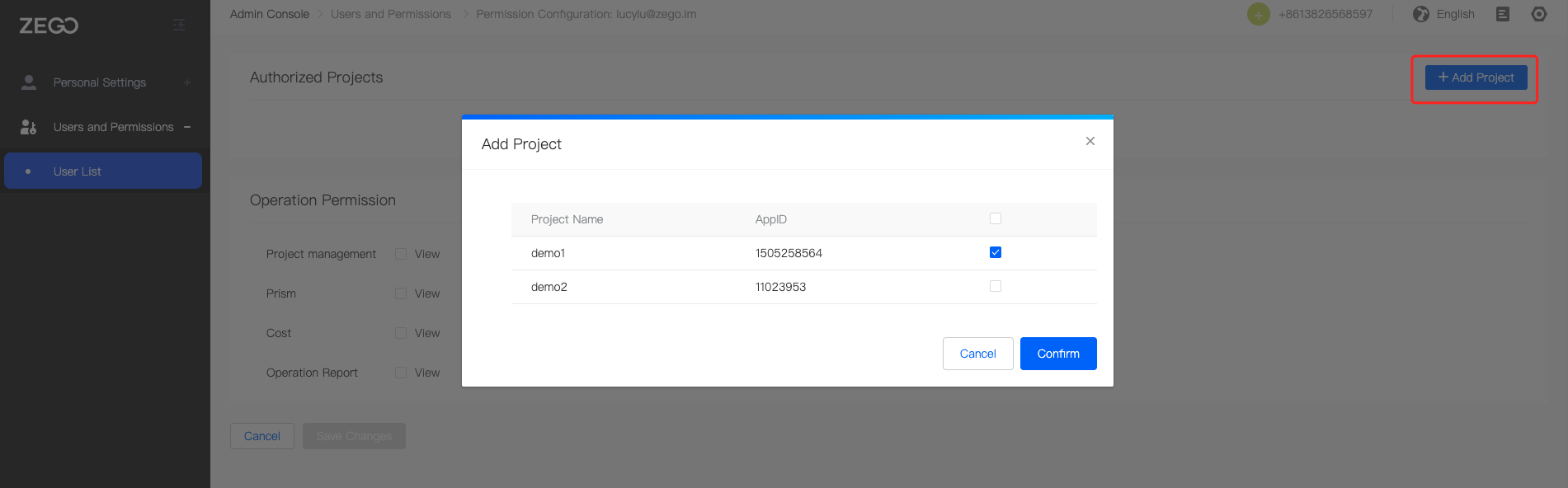
Task: Uncheck the demo1 project checkbox
Action: tap(995, 252)
